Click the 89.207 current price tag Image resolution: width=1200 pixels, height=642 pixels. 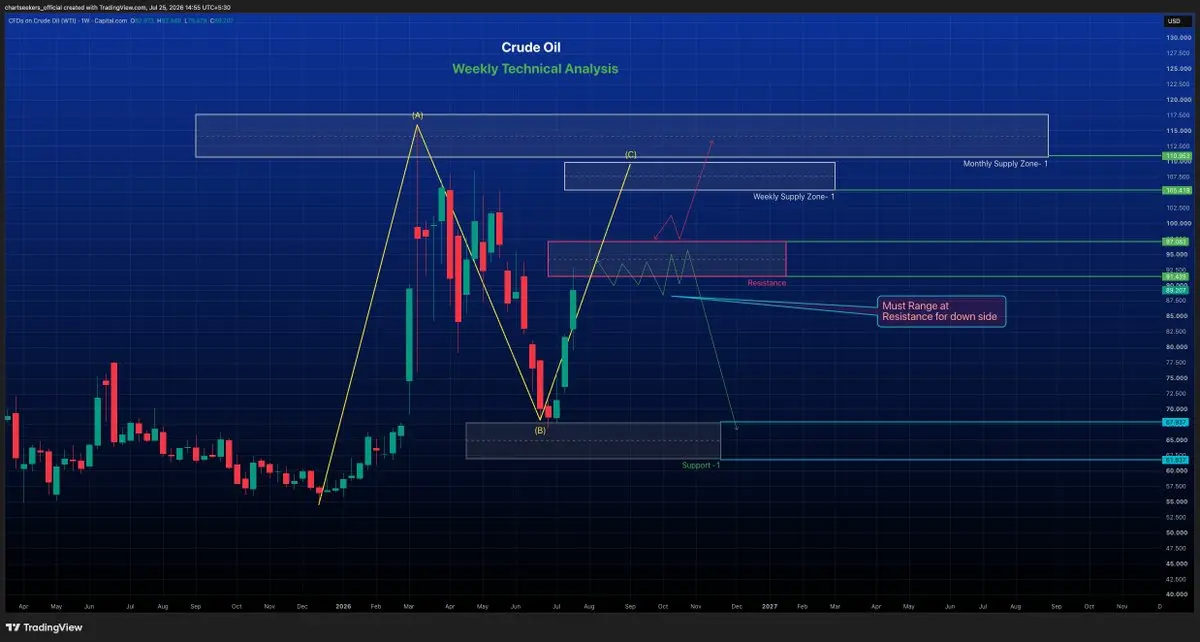pos(1175,290)
